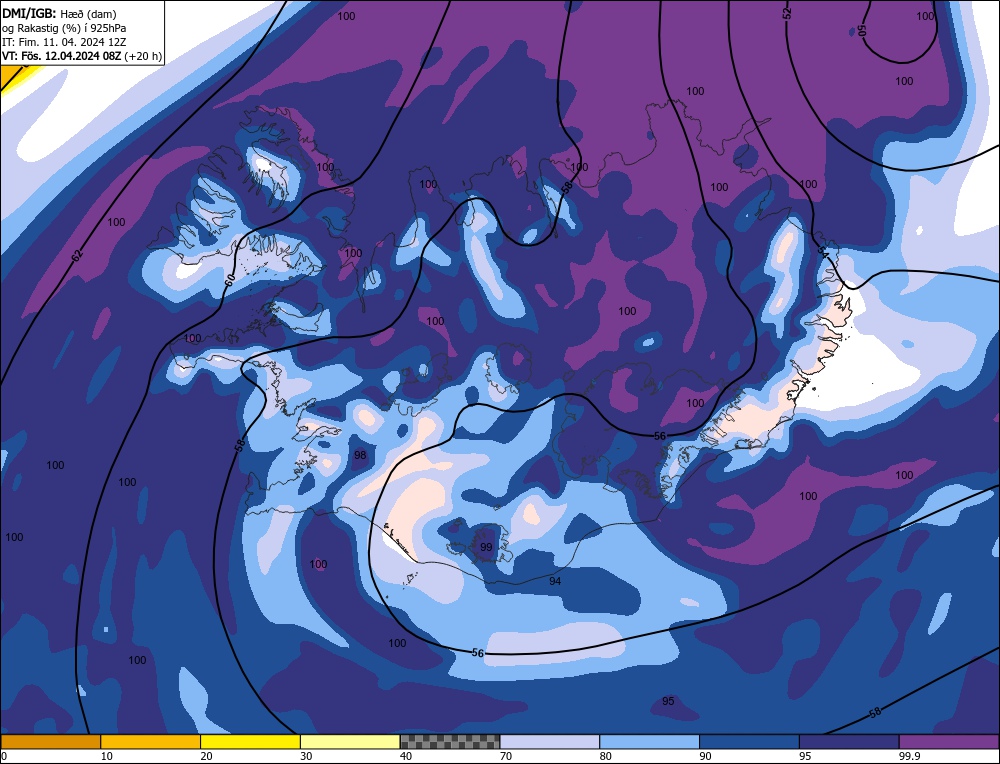Click the checkered 40–70 legend swatch
The height and width of the screenshot is (764, 1000).
tap(450, 741)
